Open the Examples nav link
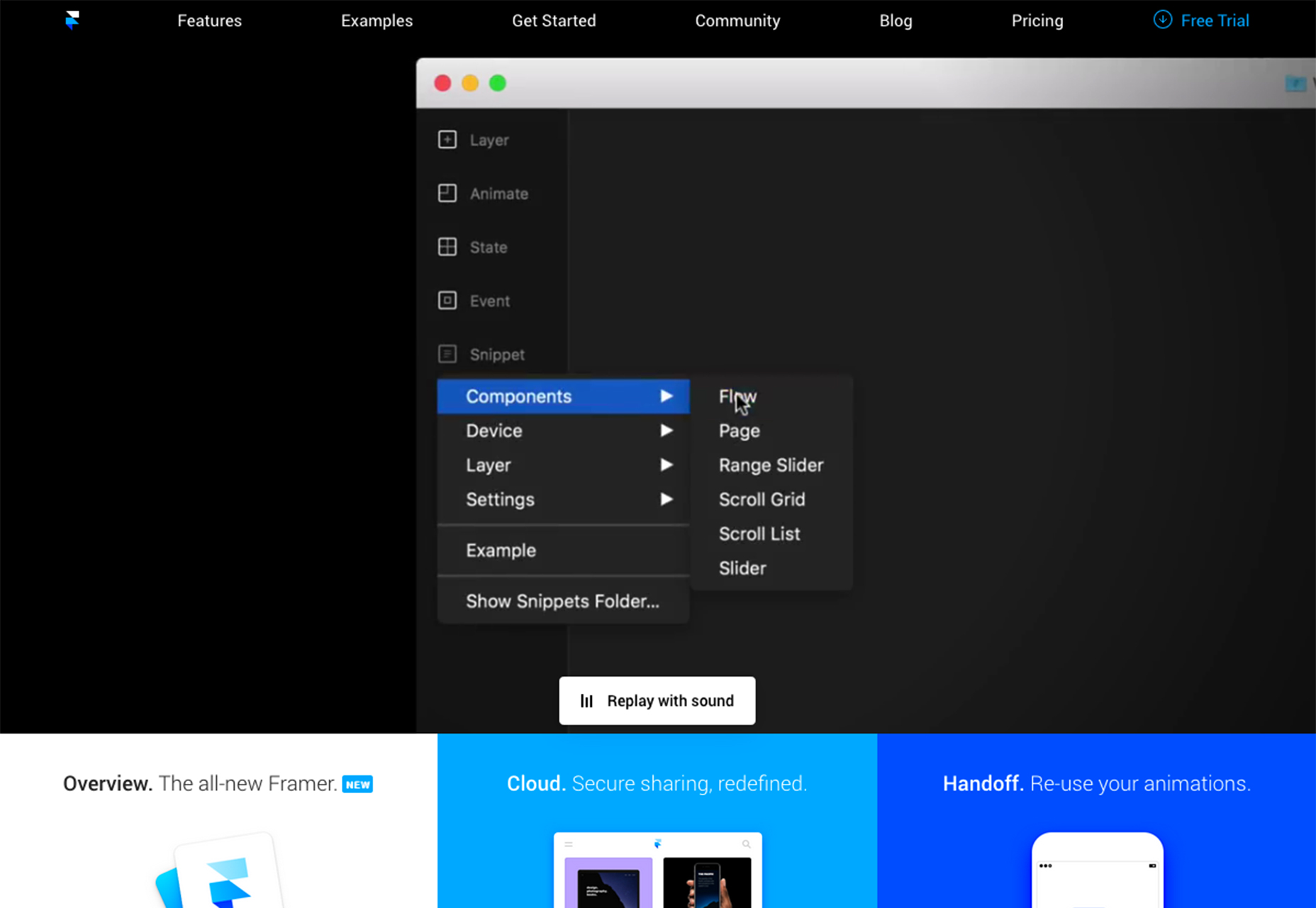Screen dimensions: 1316x908 [377, 21]
